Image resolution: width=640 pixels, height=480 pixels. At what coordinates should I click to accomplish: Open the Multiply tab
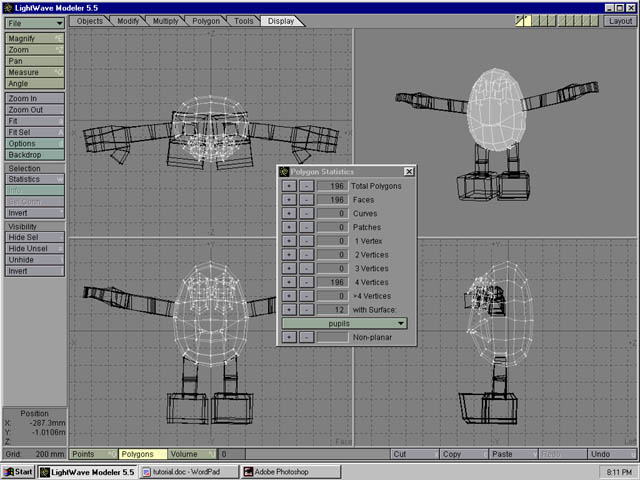[x=165, y=21]
